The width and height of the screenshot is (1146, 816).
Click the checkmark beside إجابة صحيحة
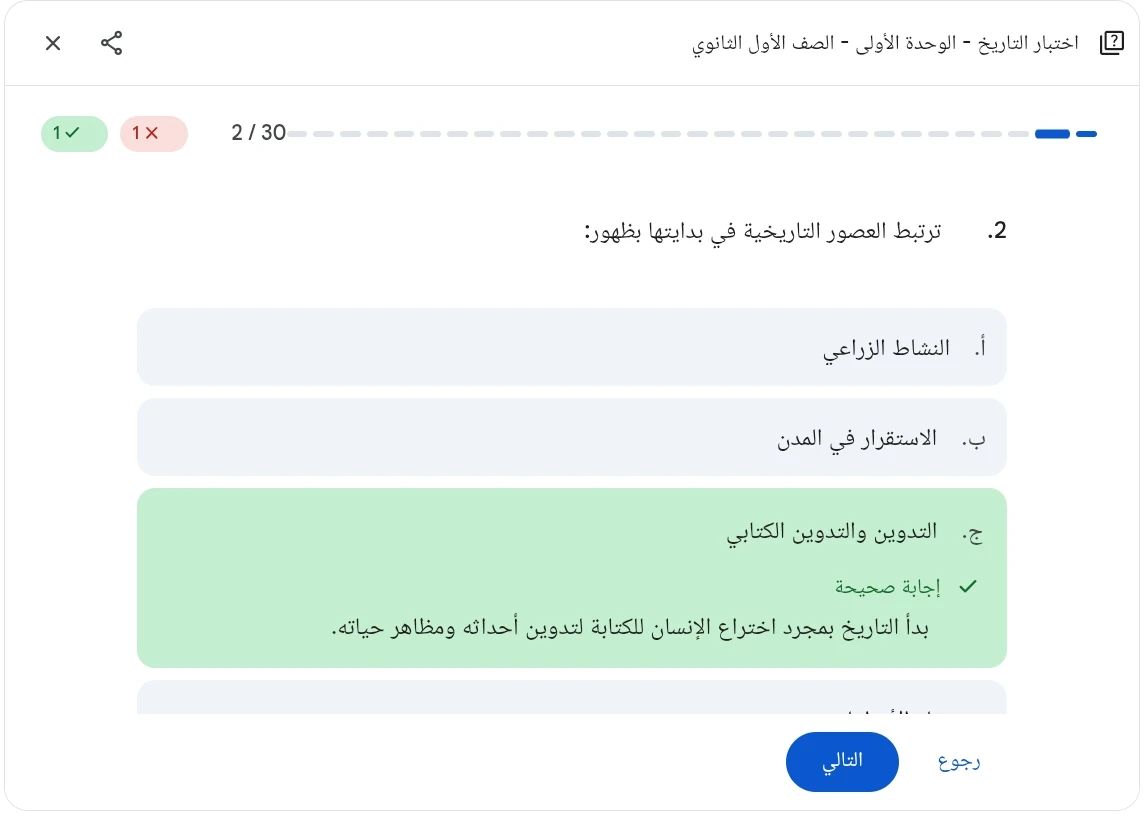pos(967,587)
